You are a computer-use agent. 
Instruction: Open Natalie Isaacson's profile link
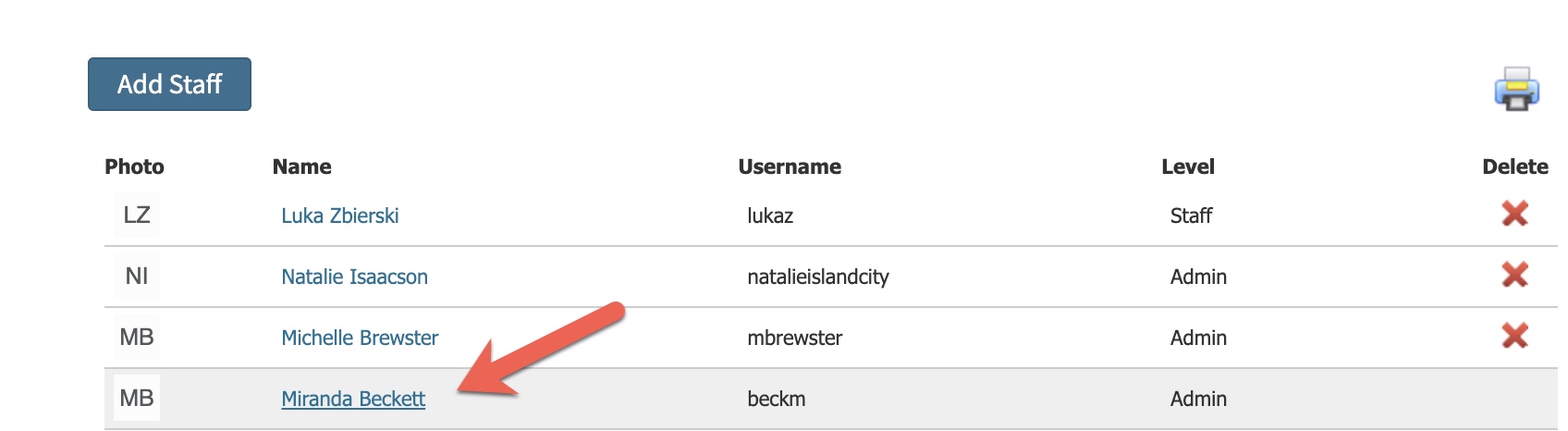(x=354, y=277)
